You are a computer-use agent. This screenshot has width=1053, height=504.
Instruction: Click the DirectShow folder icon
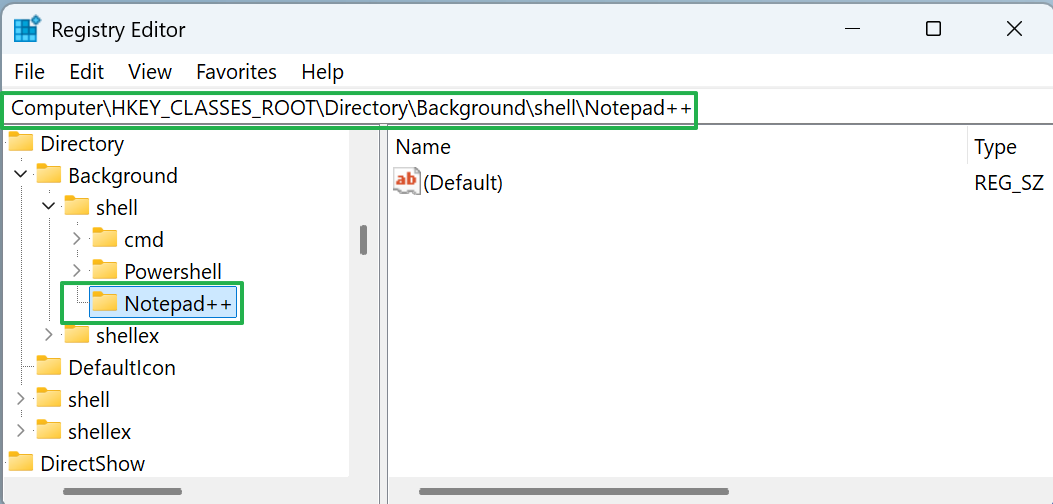pyautogui.click(x=20, y=462)
